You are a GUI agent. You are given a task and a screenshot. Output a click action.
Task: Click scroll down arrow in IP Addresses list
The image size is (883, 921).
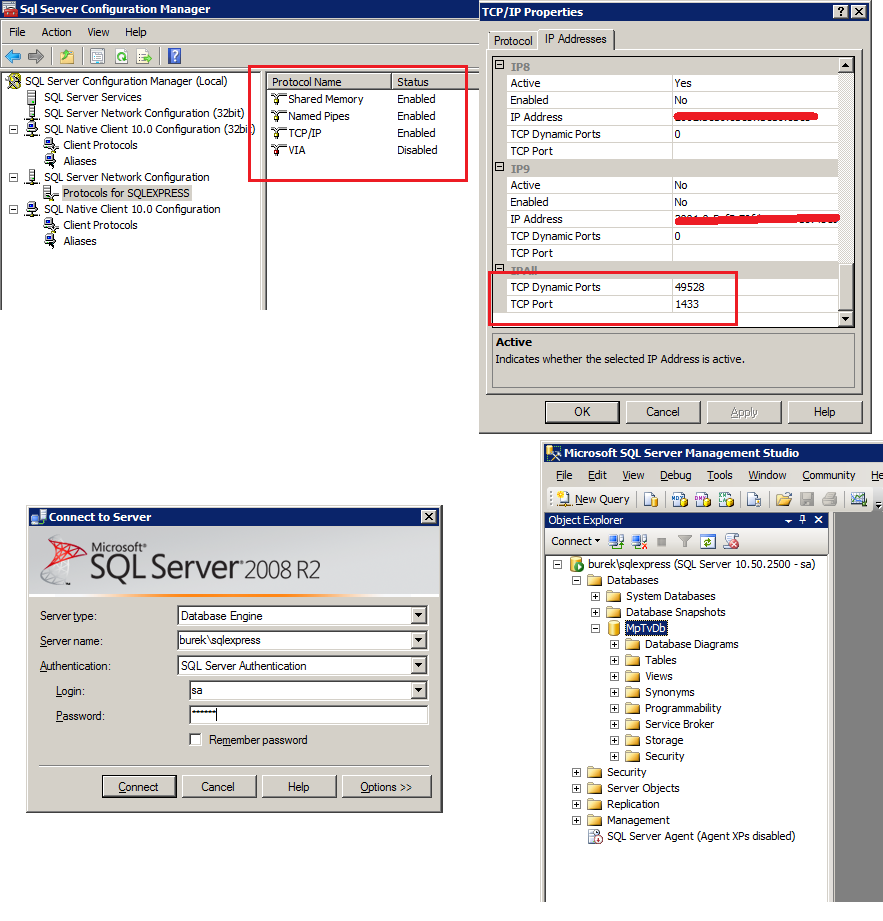pos(845,318)
